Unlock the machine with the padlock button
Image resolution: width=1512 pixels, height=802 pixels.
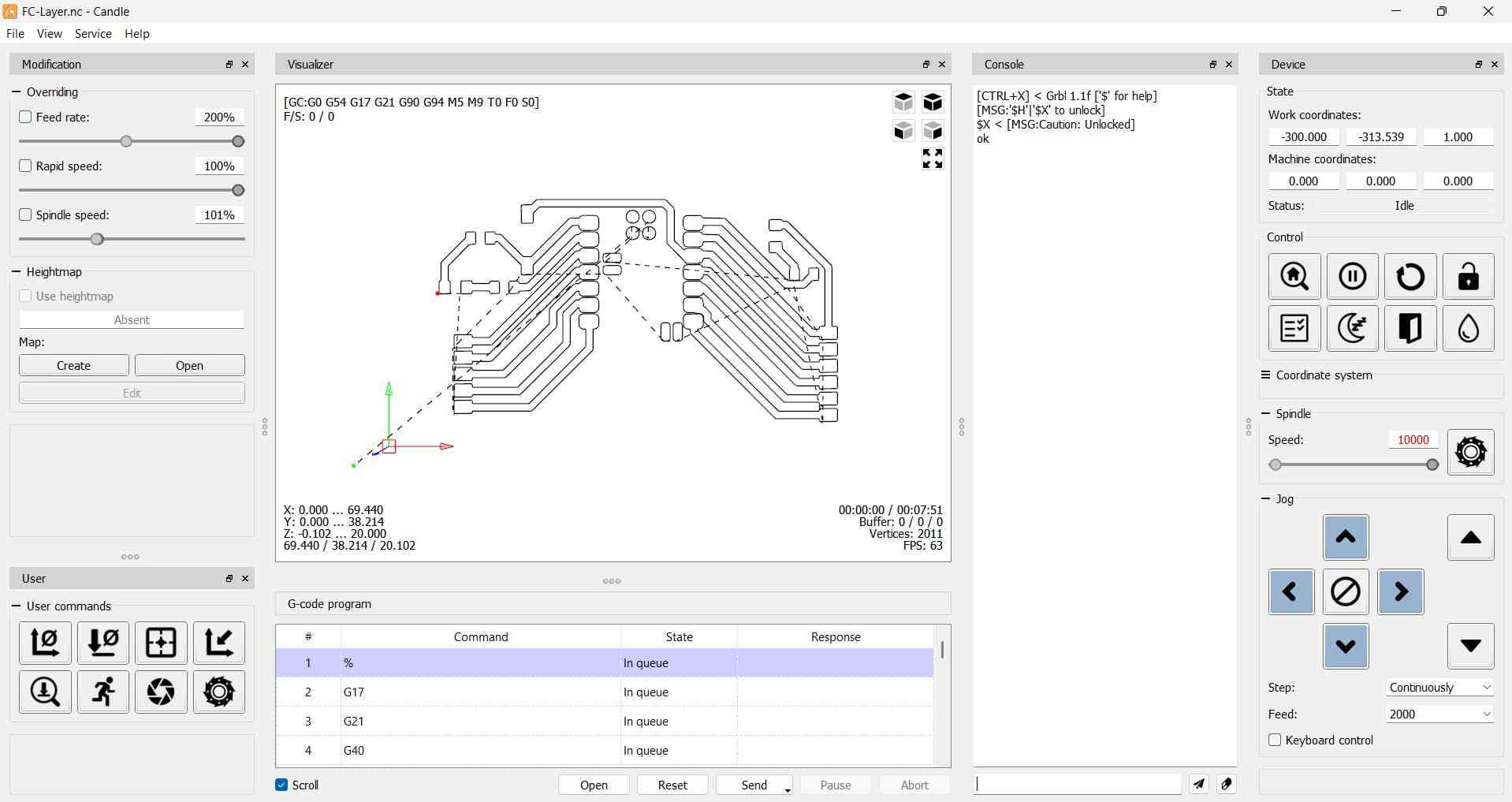(x=1469, y=276)
